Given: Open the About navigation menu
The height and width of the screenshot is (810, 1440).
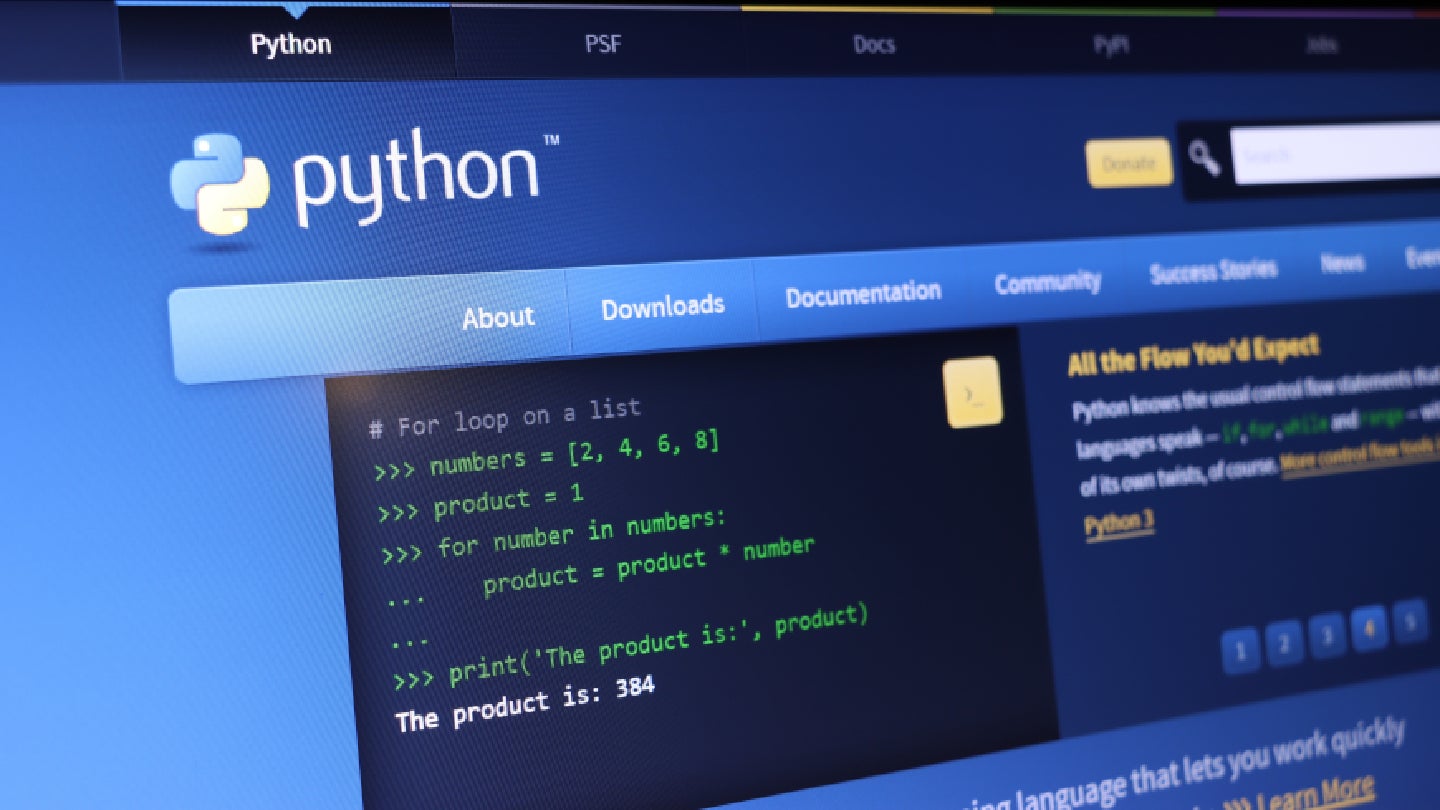Looking at the screenshot, I should coord(498,317).
